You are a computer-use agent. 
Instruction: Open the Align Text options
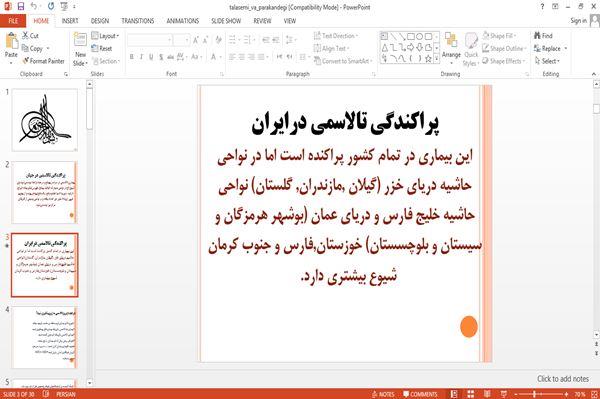tap(332, 49)
